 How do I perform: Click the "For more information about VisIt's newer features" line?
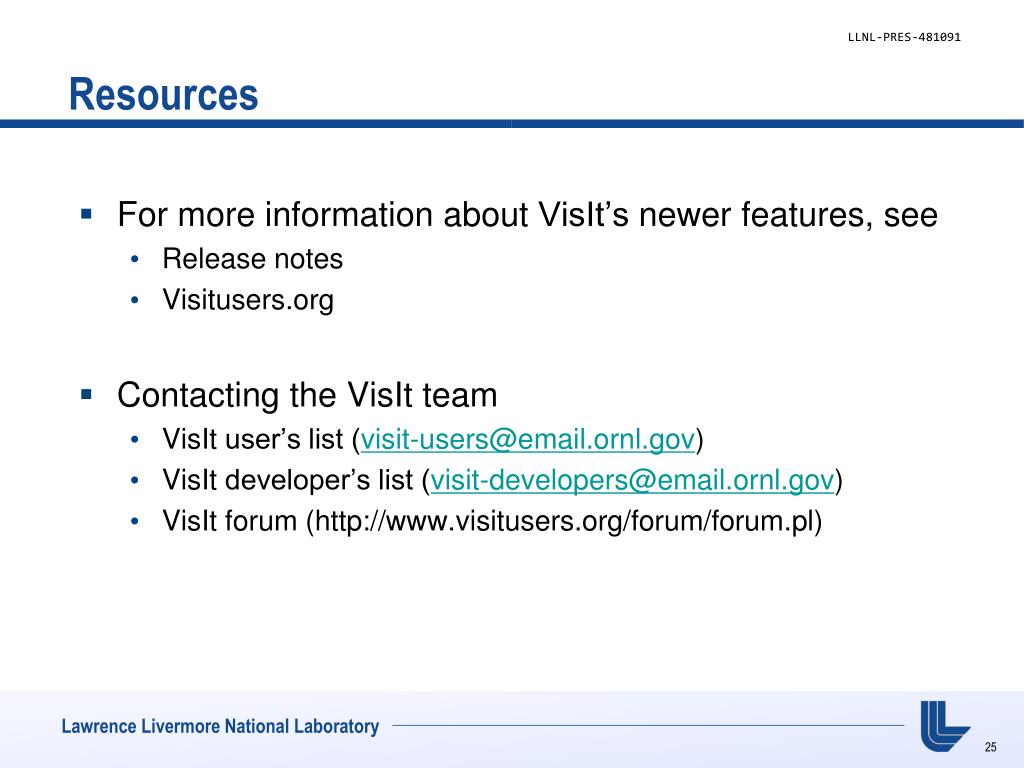[528, 215]
